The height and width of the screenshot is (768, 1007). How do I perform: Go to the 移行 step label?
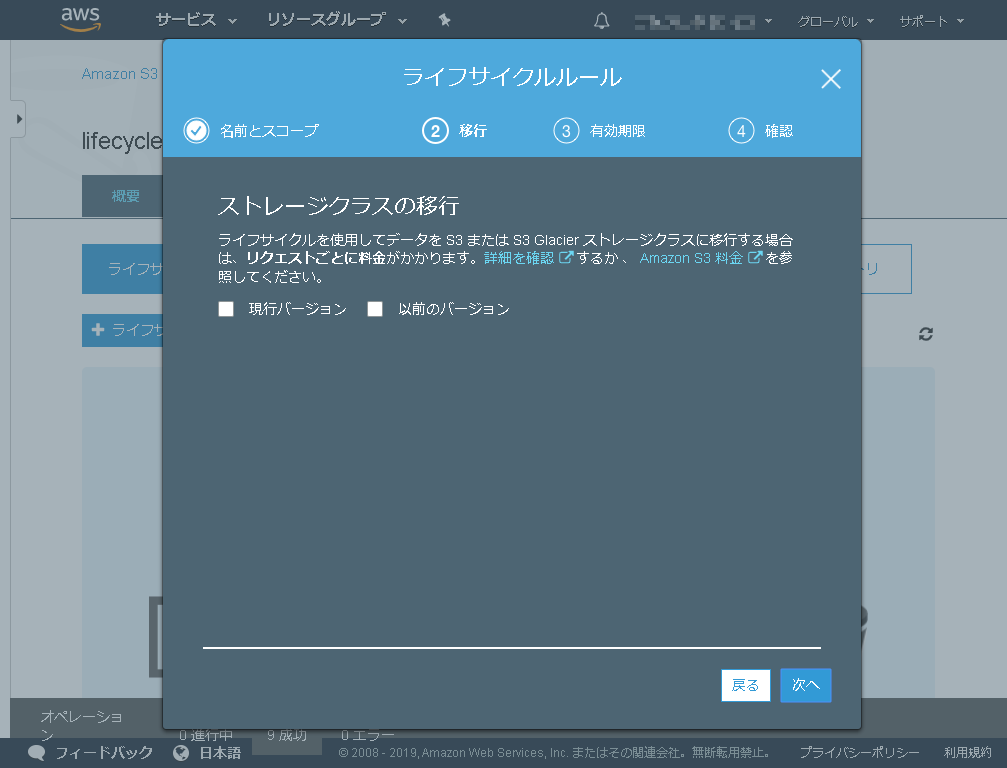click(x=473, y=131)
